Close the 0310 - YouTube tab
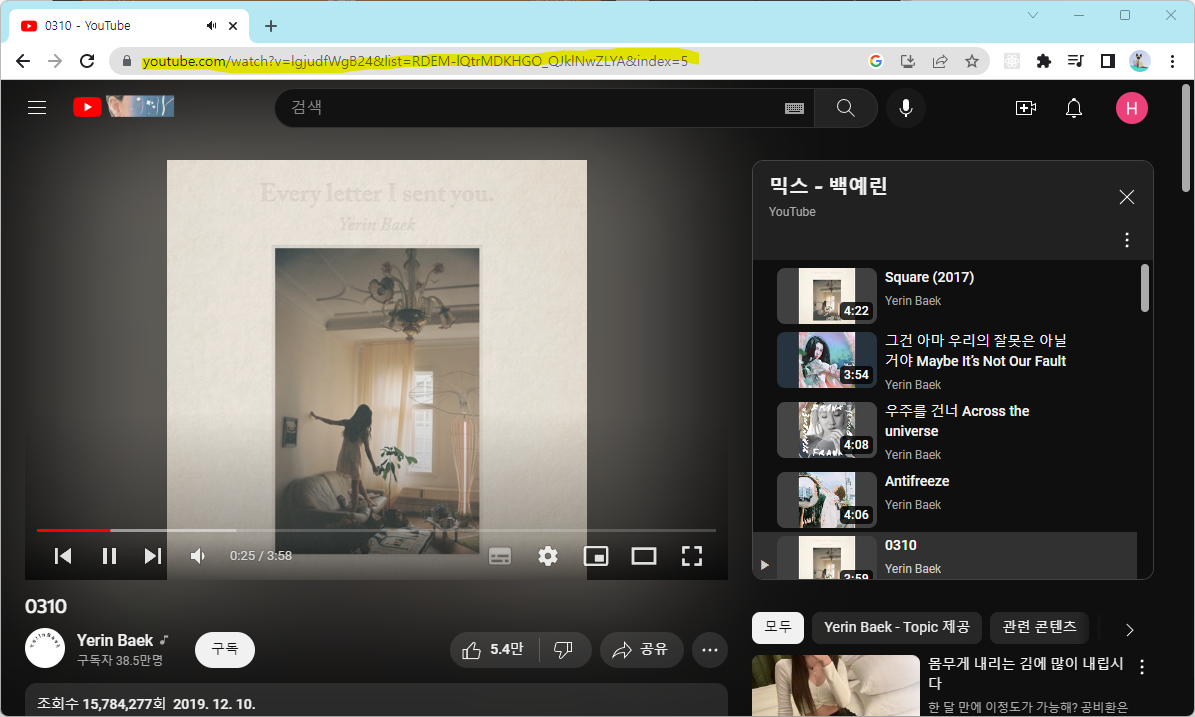 233,26
